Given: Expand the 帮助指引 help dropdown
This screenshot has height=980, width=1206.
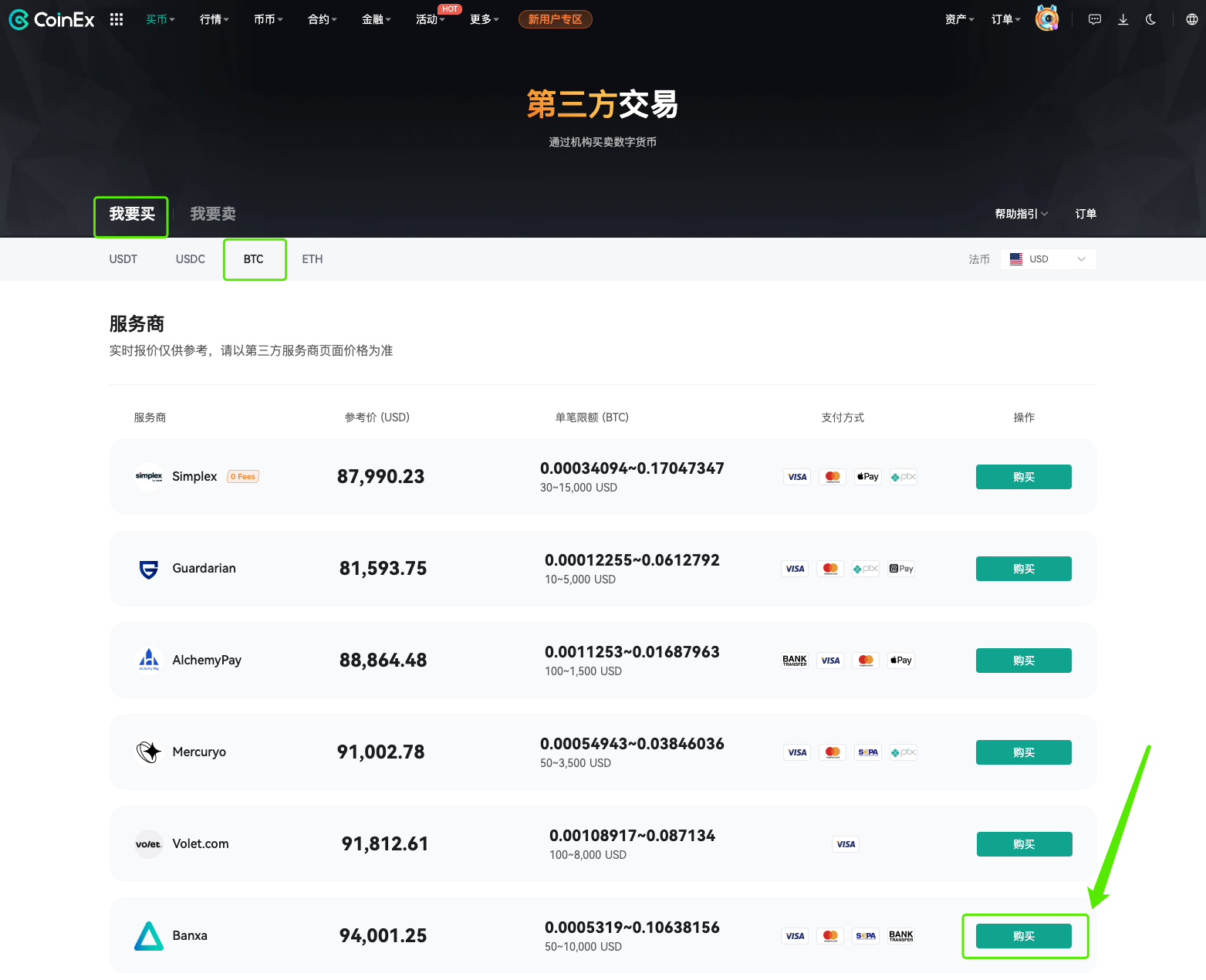Looking at the screenshot, I should click(1022, 214).
